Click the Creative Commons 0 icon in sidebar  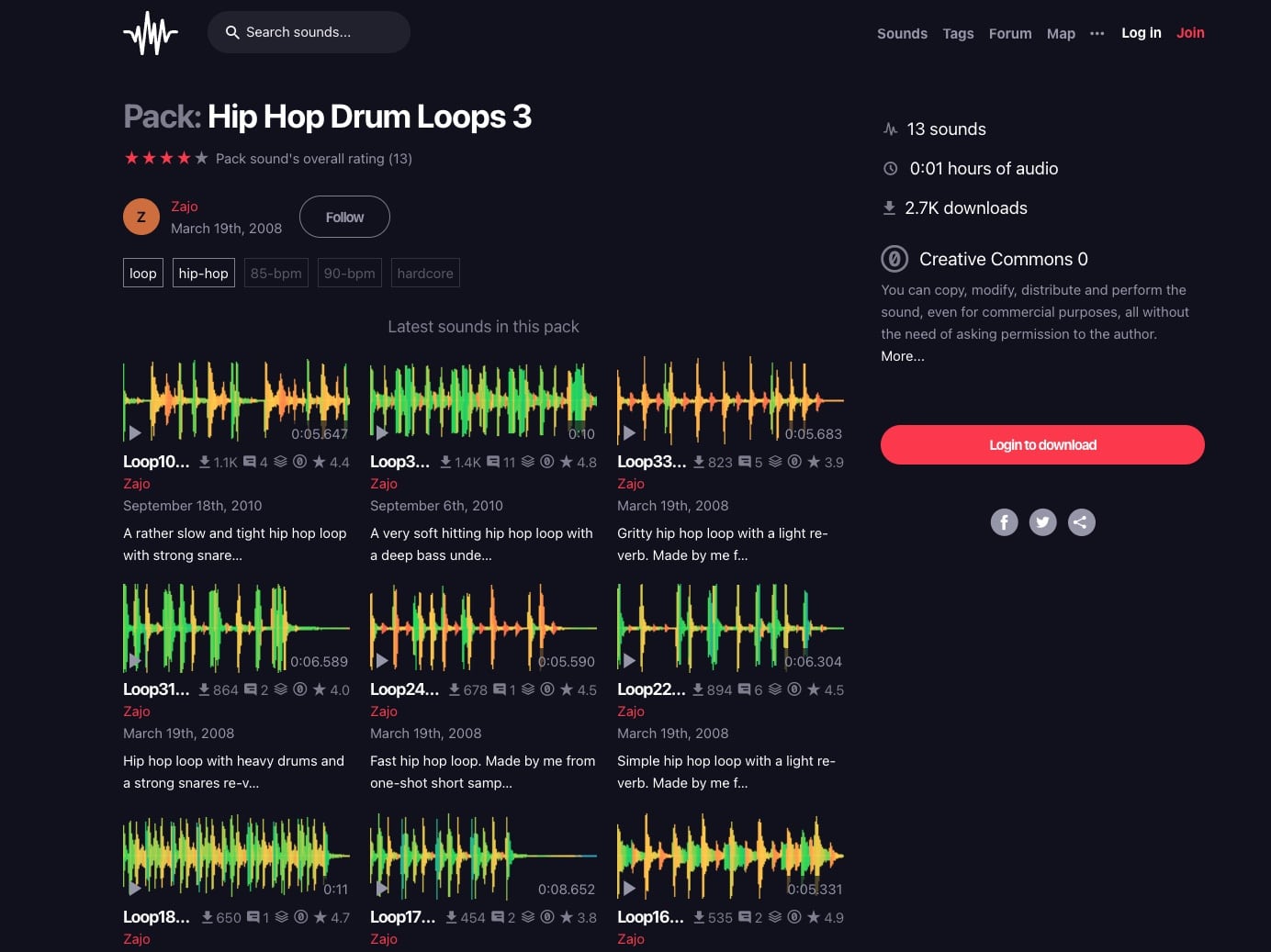tap(894, 259)
